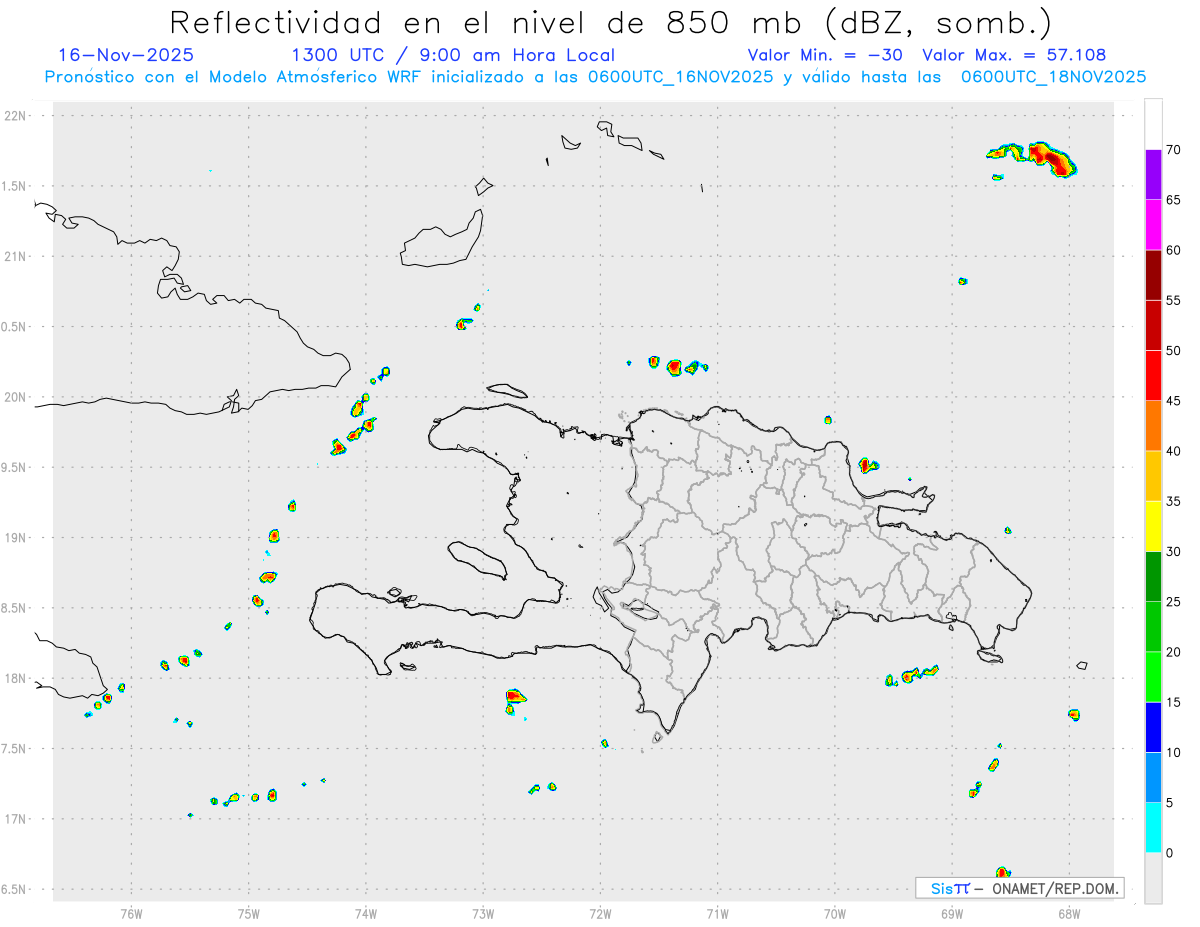Click the light blue 5–10 dBZ band
The image size is (1200, 927).
1153,777
